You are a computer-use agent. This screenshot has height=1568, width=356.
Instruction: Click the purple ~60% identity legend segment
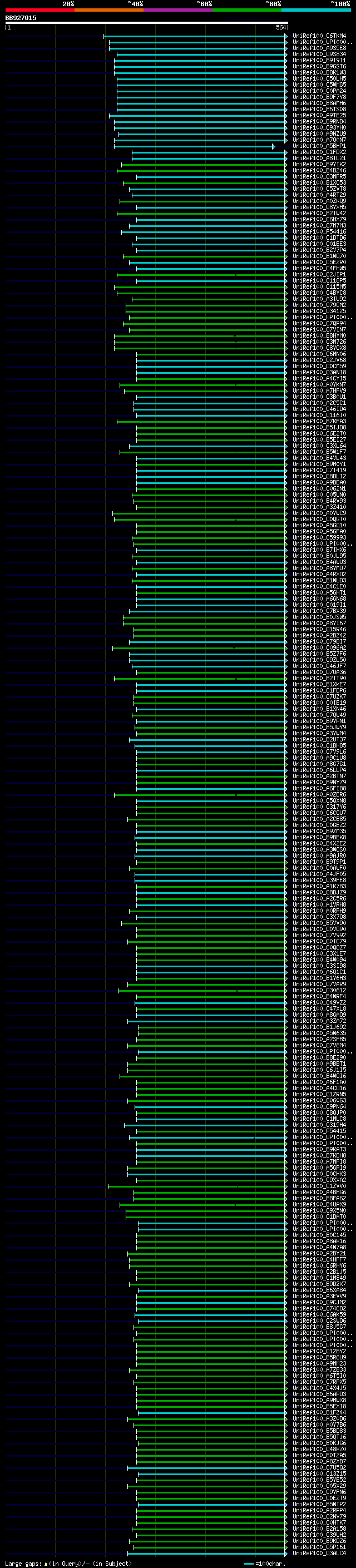[x=177, y=11]
